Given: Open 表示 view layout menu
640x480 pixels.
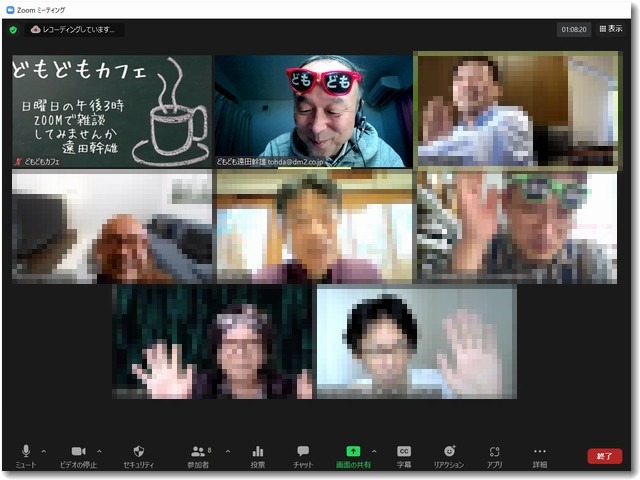Looking at the screenshot, I should point(611,29).
